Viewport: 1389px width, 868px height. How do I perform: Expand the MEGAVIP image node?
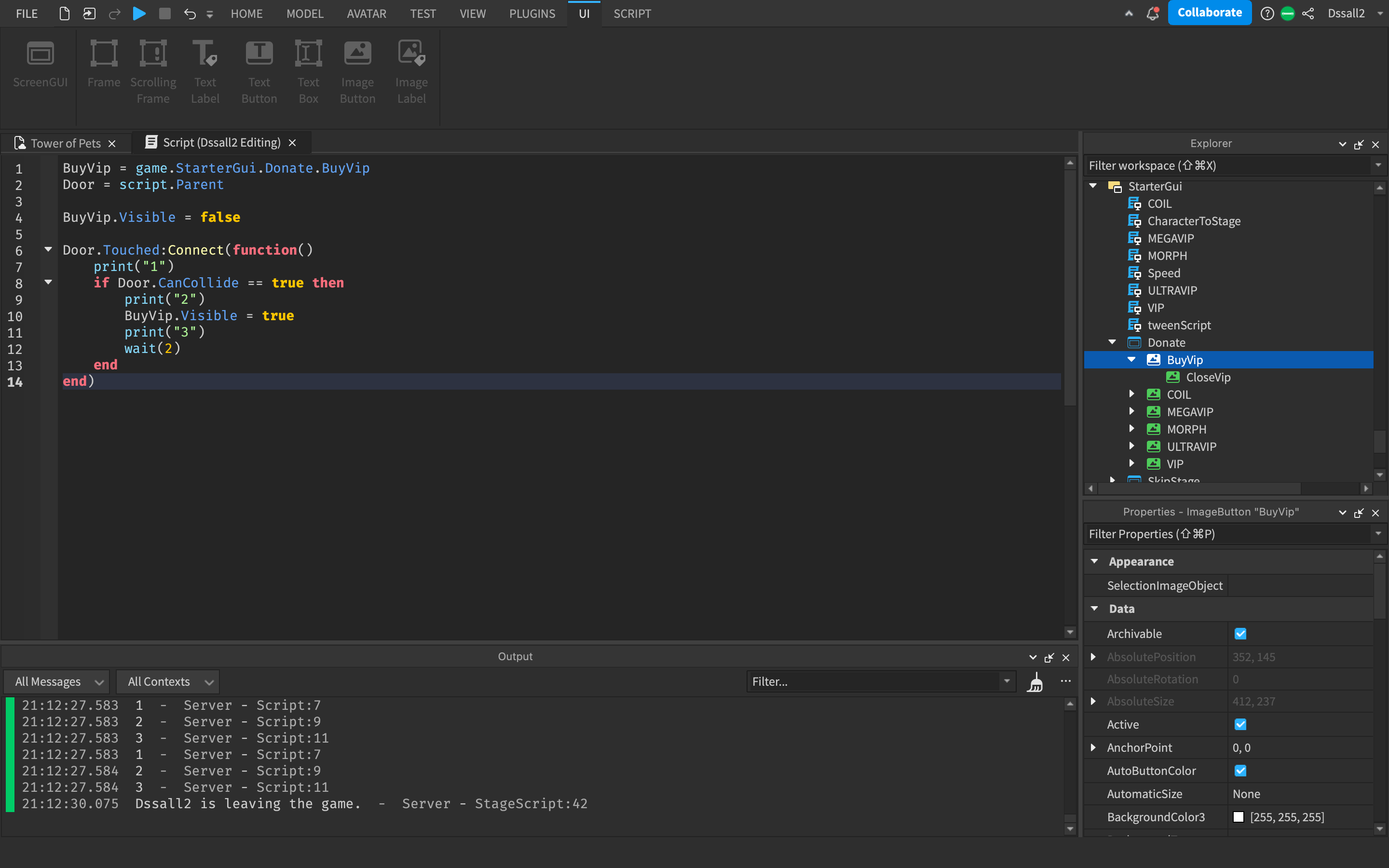(x=1131, y=412)
